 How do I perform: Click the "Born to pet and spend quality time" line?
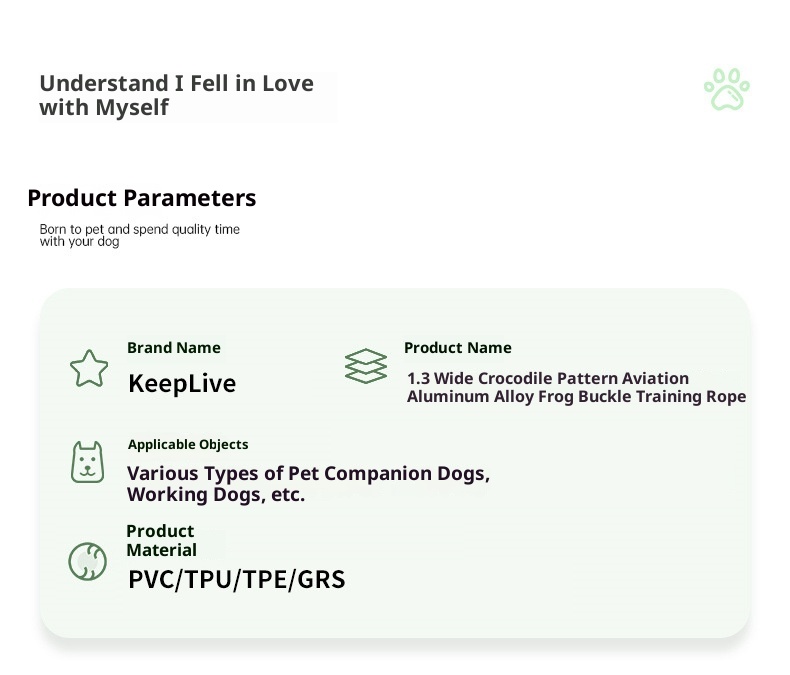coord(140,229)
